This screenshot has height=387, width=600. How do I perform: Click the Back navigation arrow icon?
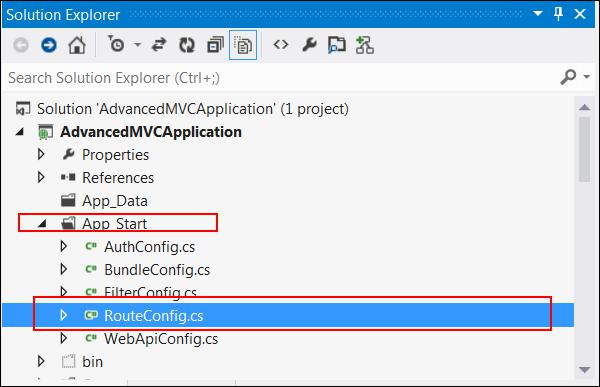[x=21, y=45]
